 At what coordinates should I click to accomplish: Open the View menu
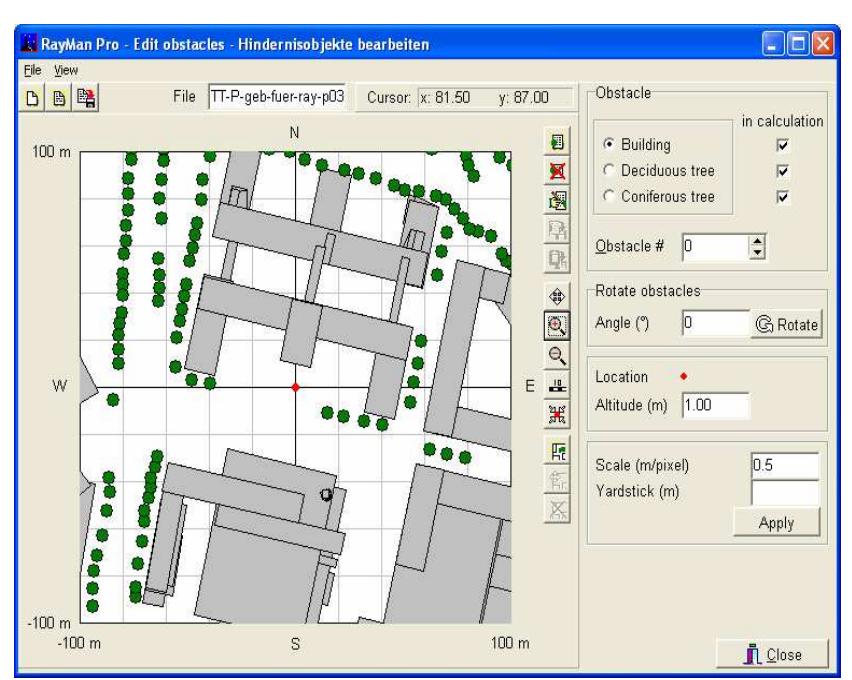[x=66, y=70]
